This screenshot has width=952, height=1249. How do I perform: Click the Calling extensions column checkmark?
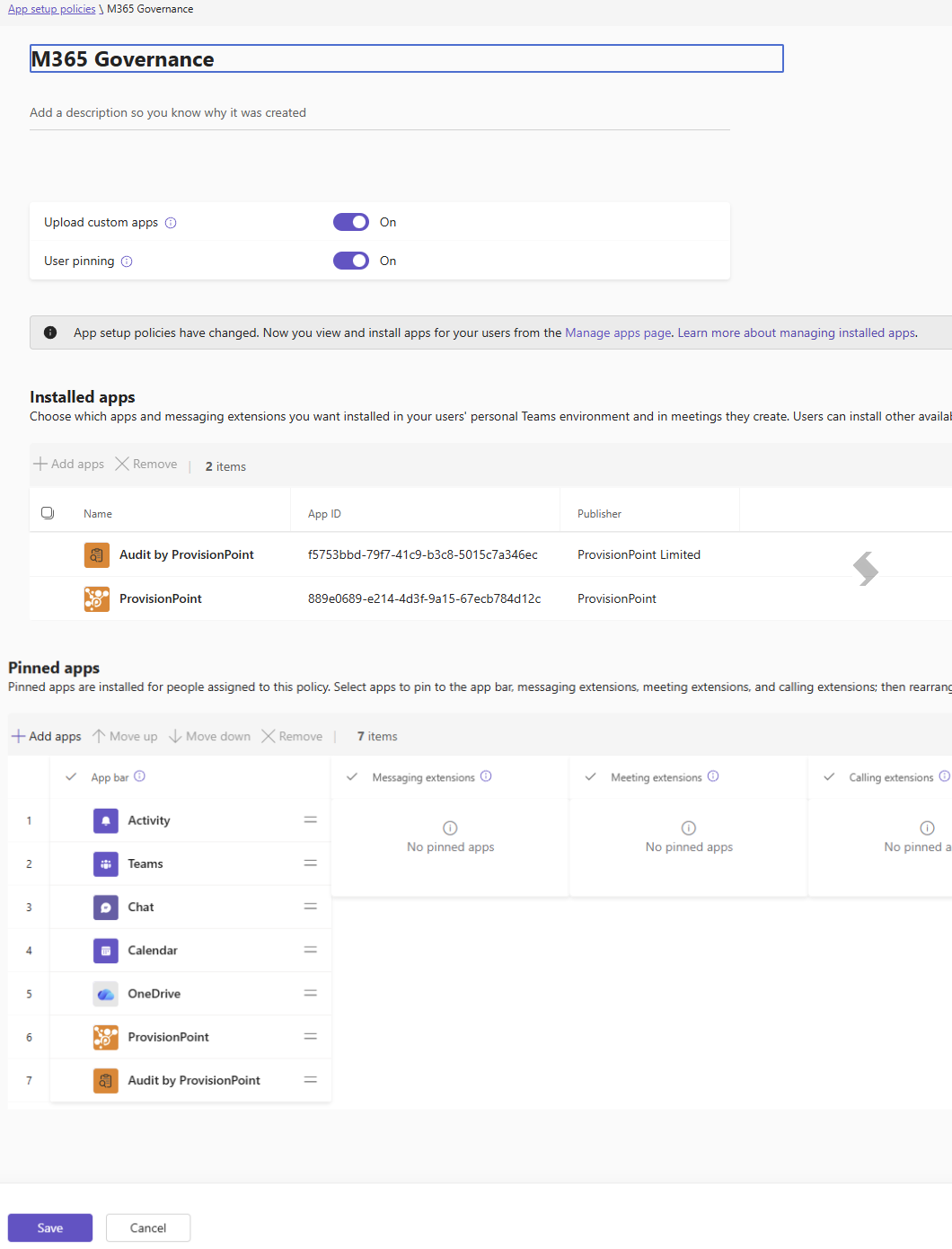(829, 776)
